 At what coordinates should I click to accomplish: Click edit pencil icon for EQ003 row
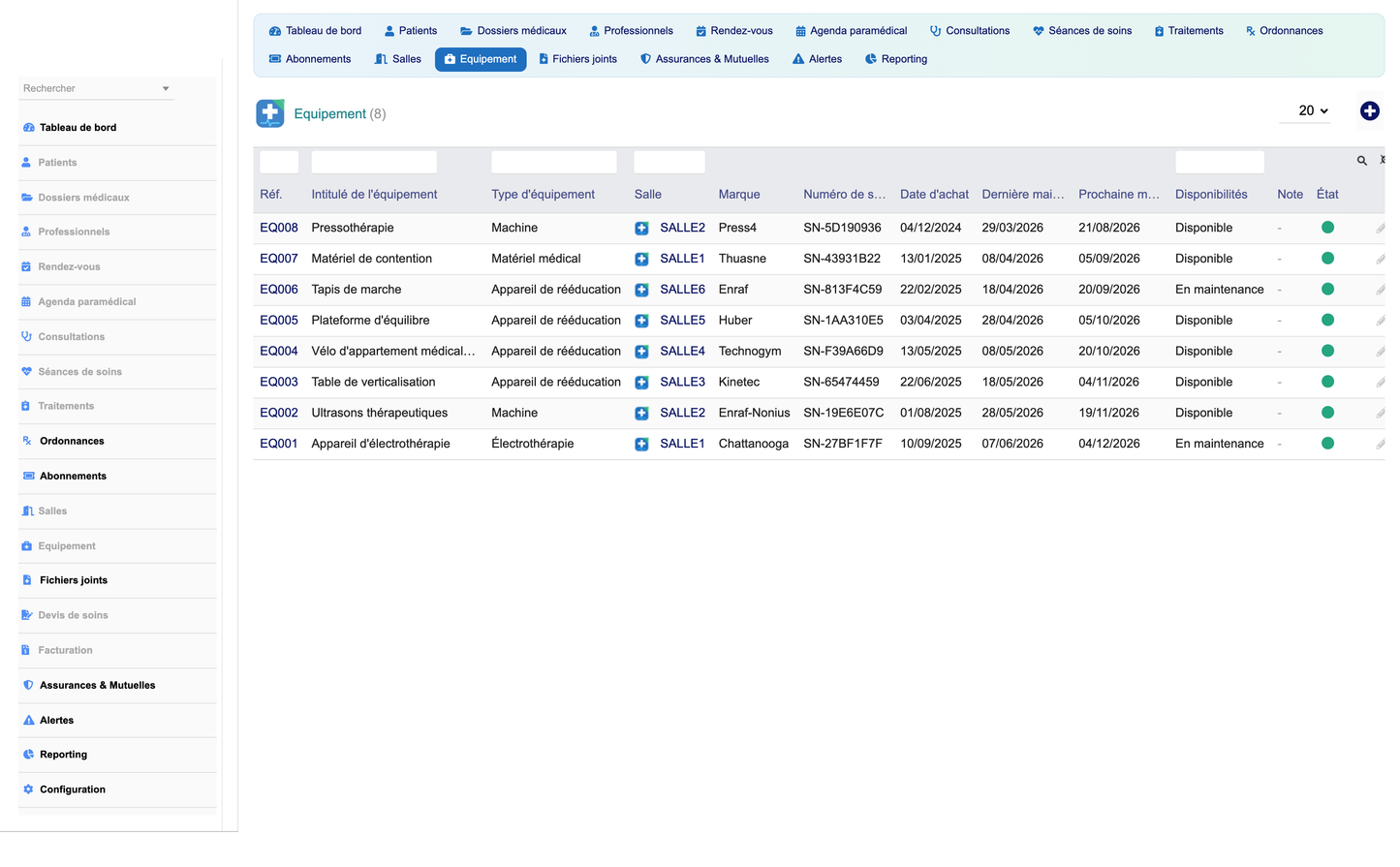1380,383
